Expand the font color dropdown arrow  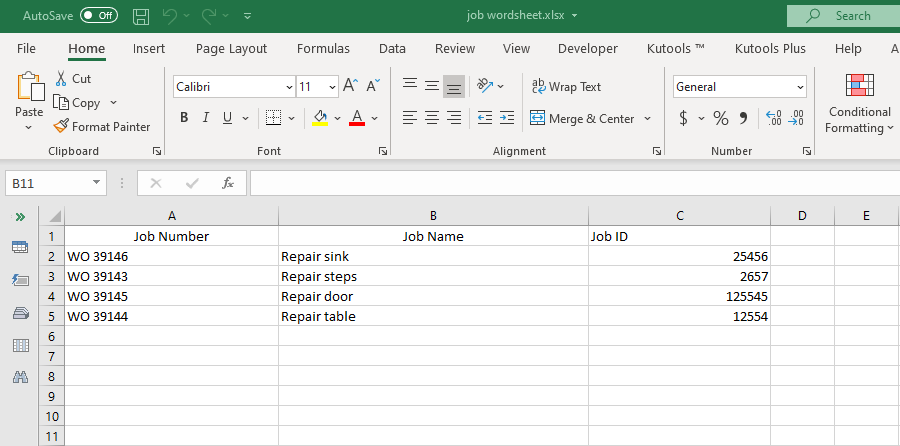pyautogui.click(x=375, y=118)
